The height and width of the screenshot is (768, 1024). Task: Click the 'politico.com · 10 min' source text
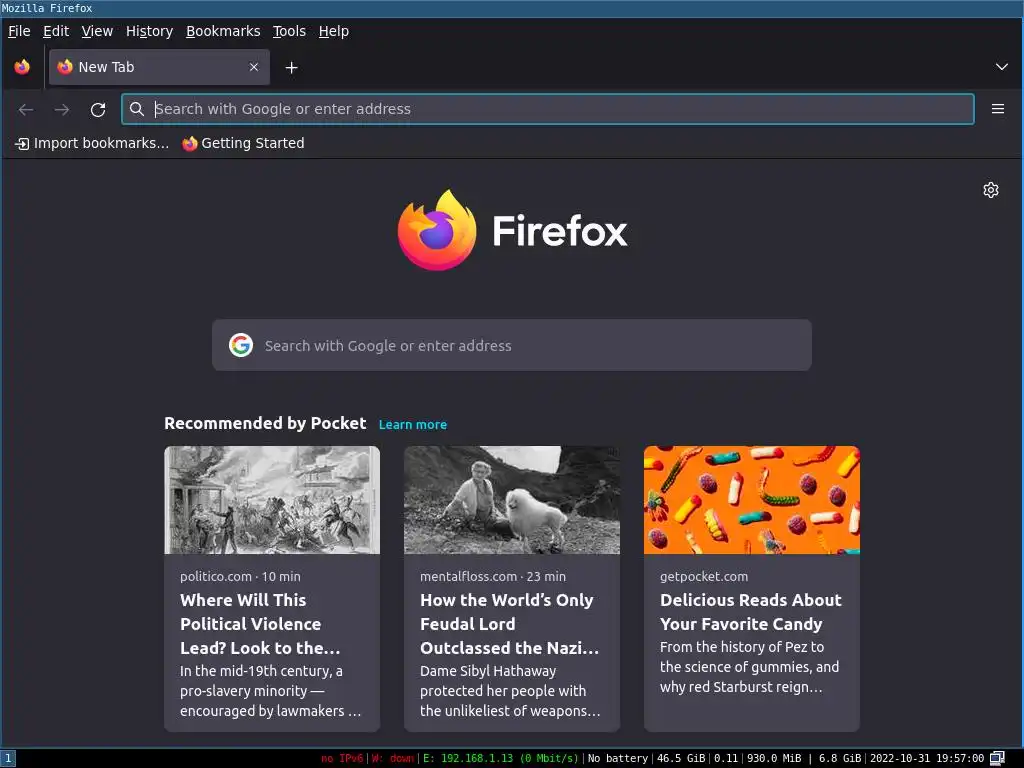click(240, 577)
